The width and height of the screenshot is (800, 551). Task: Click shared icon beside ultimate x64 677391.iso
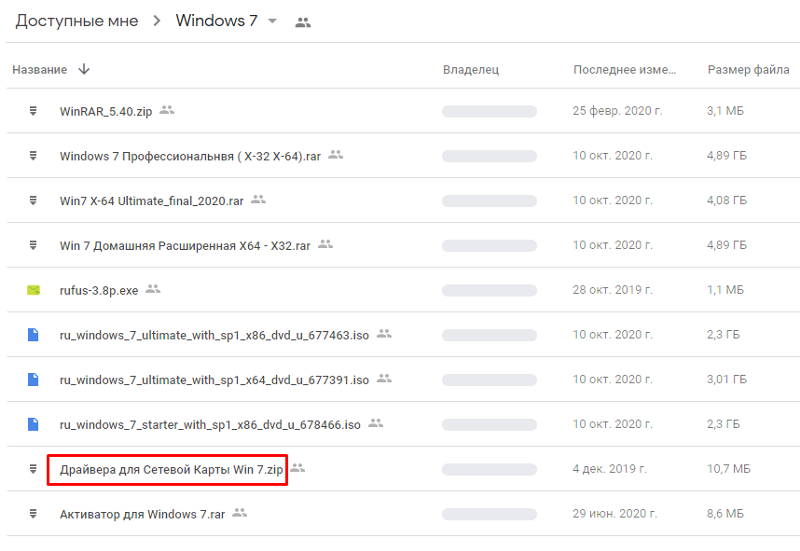click(384, 379)
